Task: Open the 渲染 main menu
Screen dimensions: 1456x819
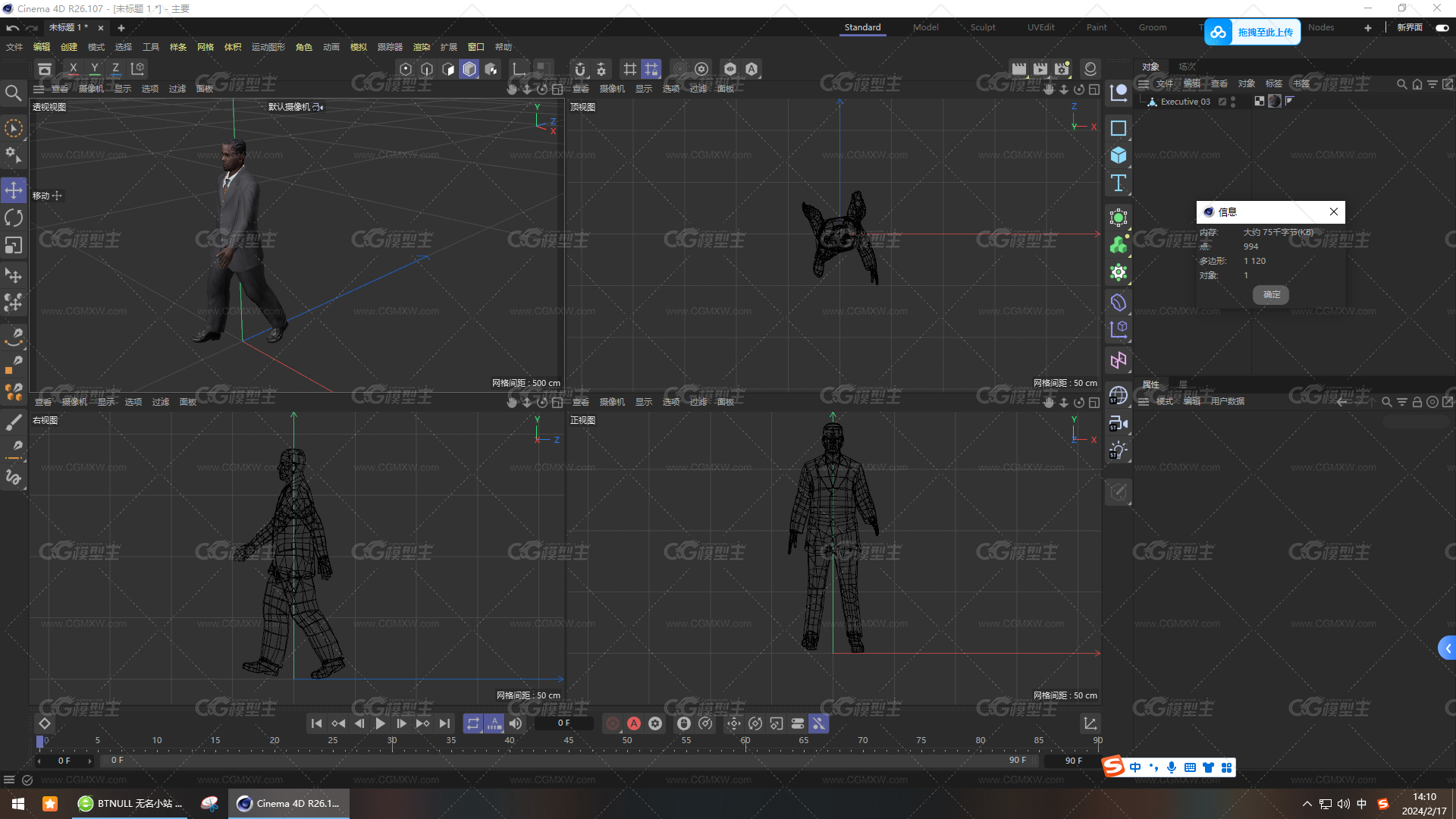Action: (422, 47)
